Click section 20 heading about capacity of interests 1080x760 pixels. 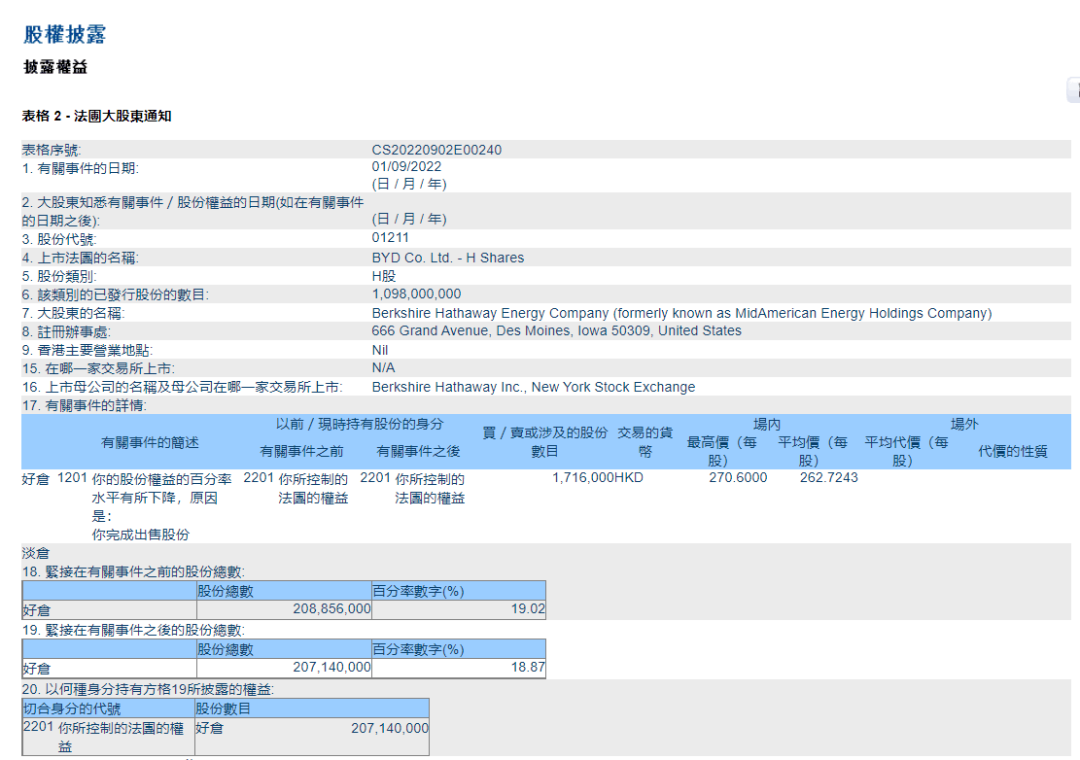coord(148,690)
